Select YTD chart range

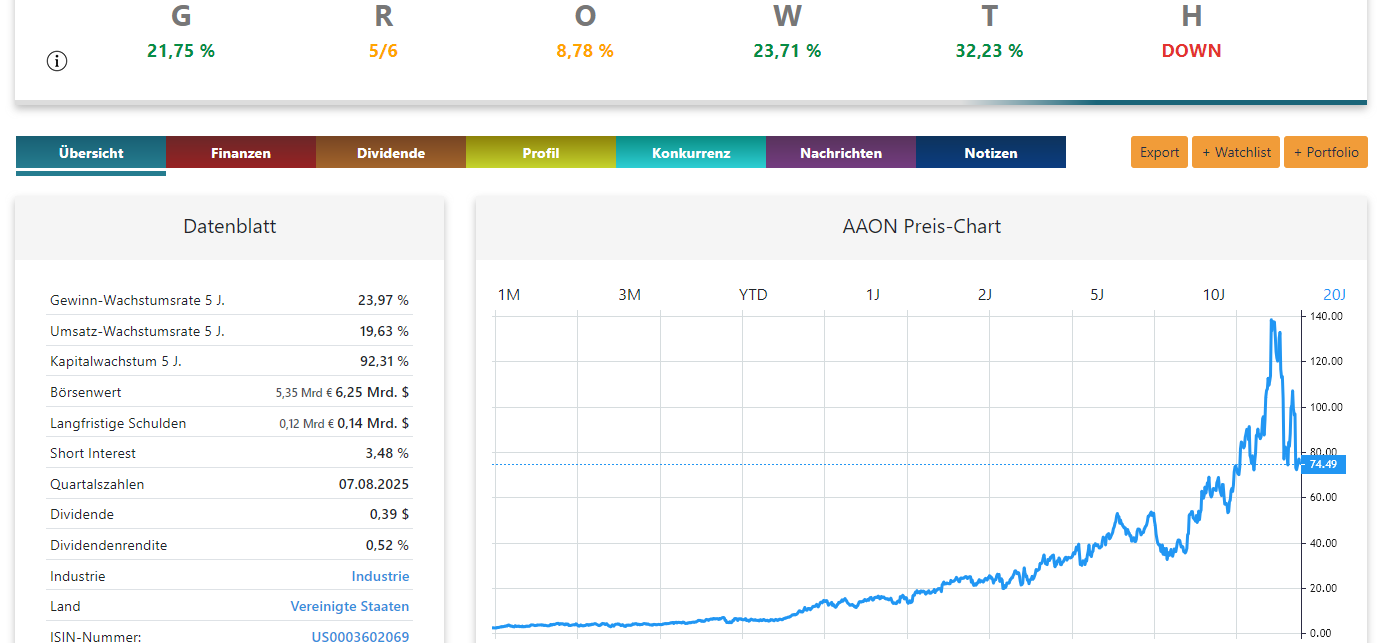[753, 294]
